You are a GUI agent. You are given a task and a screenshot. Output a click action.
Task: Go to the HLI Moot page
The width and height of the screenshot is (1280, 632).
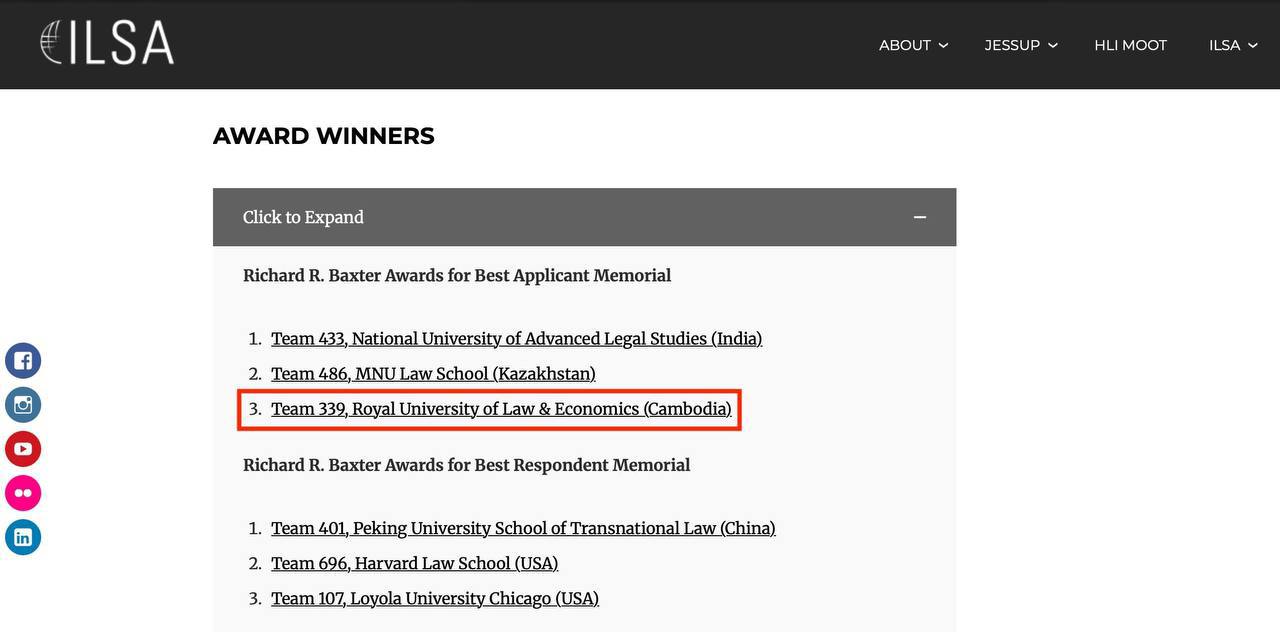point(1130,45)
